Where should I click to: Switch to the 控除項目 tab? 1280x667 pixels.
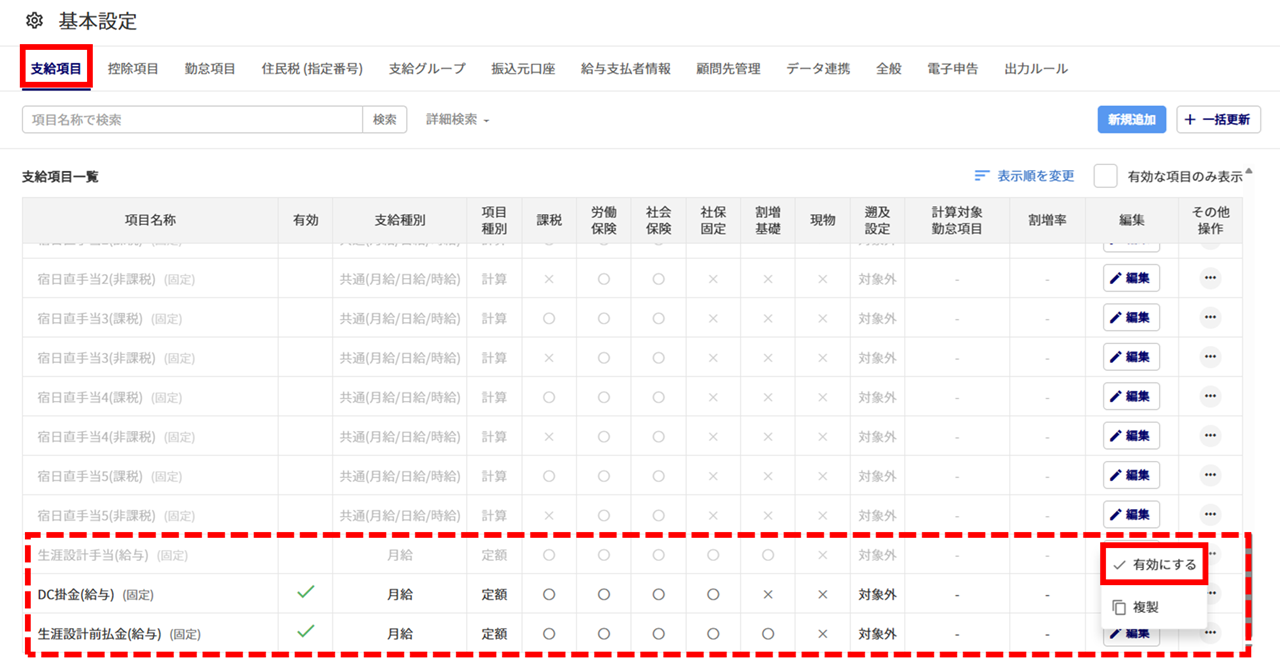click(x=133, y=69)
